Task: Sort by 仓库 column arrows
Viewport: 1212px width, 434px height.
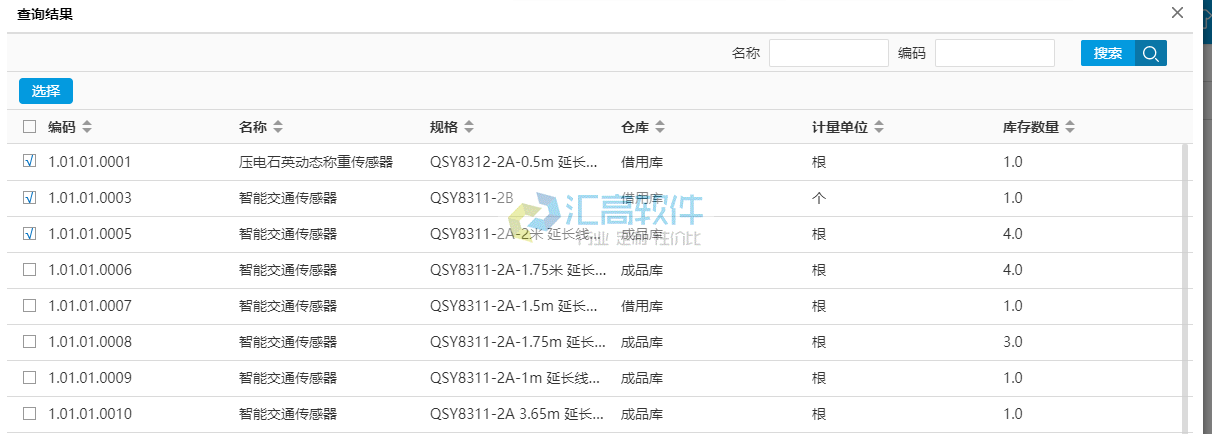Action: pyautogui.click(x=660, y=127)
